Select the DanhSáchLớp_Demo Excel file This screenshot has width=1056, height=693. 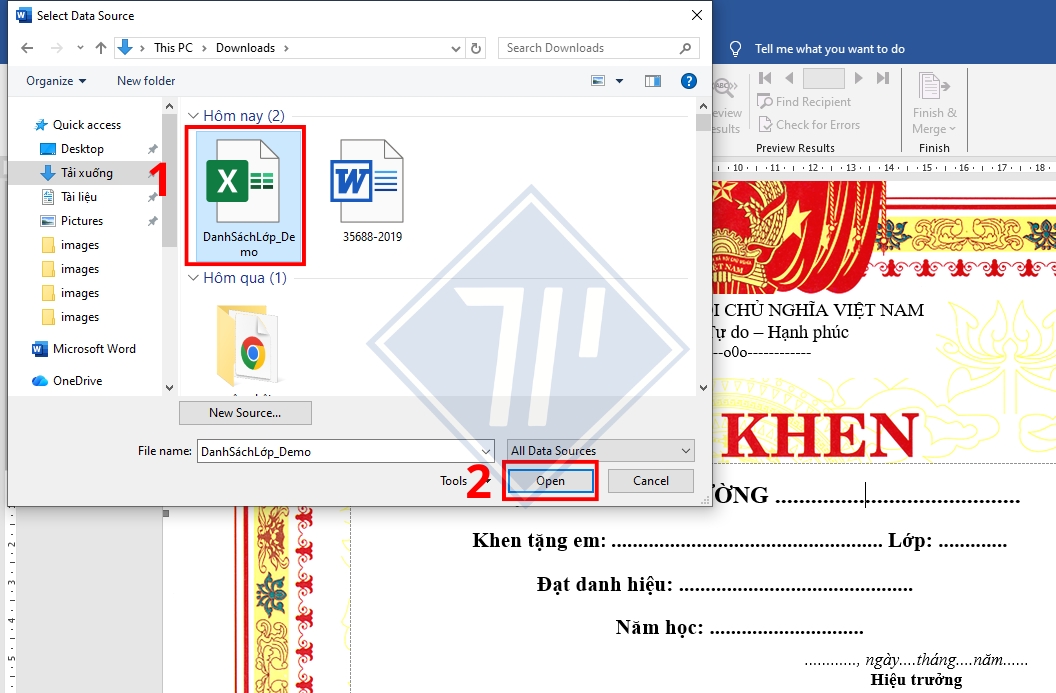pos(249,196)
